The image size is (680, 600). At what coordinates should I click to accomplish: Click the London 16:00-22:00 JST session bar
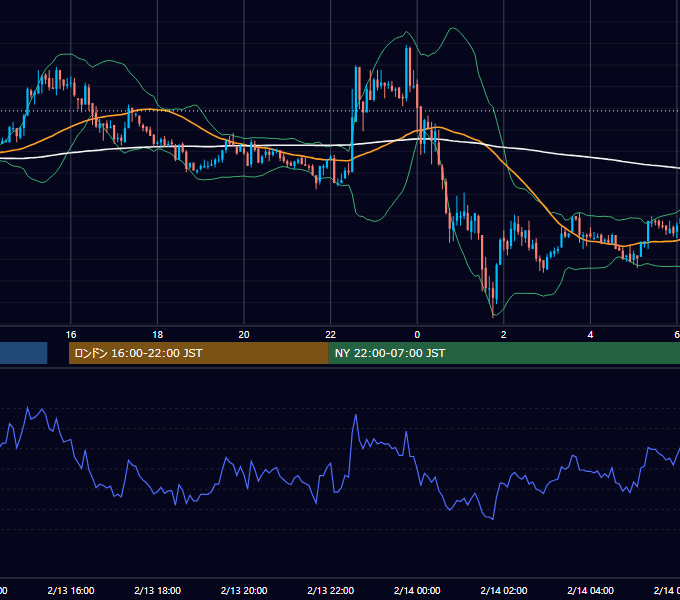[199, 353]
